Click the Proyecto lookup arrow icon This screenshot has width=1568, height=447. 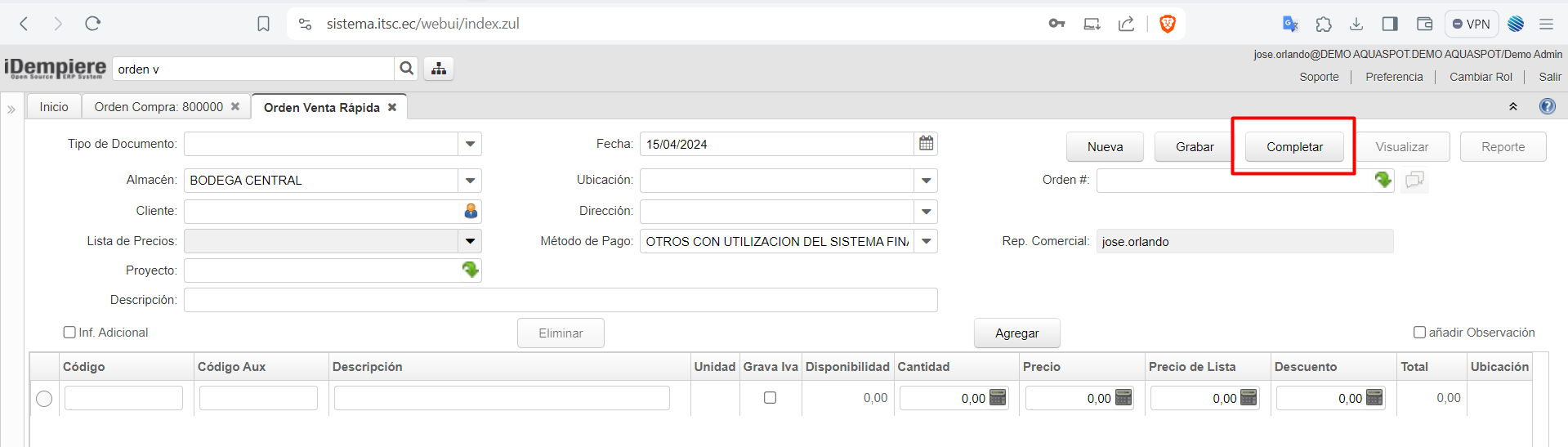tap(471, 270)
